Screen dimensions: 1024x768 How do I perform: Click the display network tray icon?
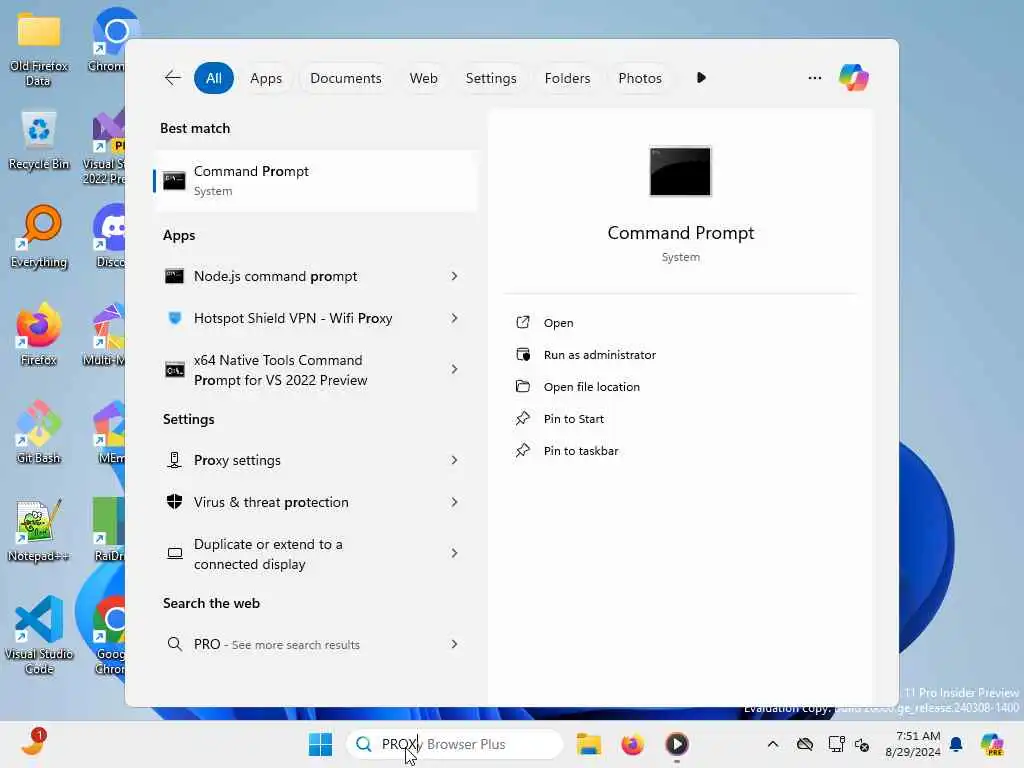(836, 744)
